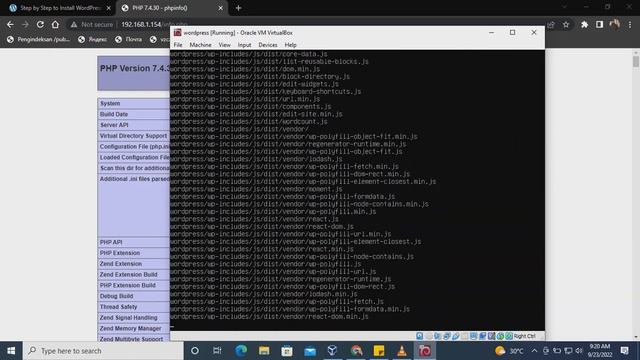Open the VirtualBox View menu
The image size is (640, 360).
[224, 45]
